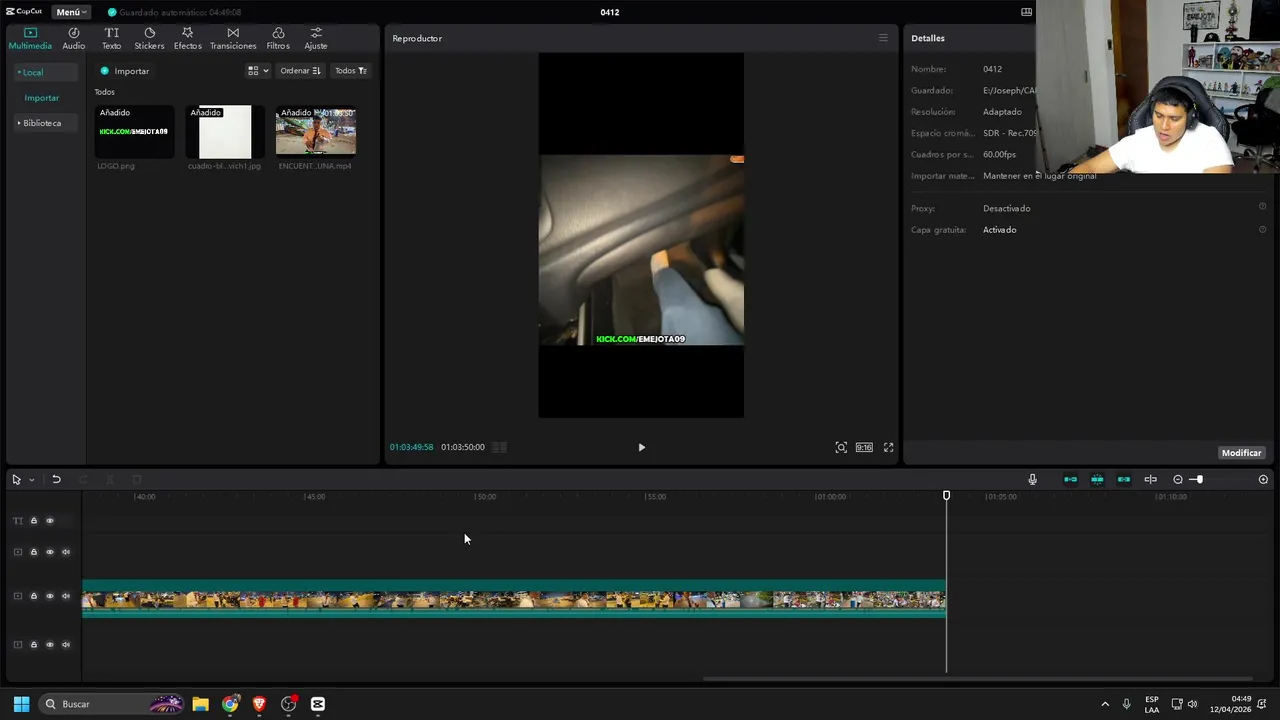Open the aspect ratio button in player
The width and height of the screenshot is (1280, 720).
[864, 447]
